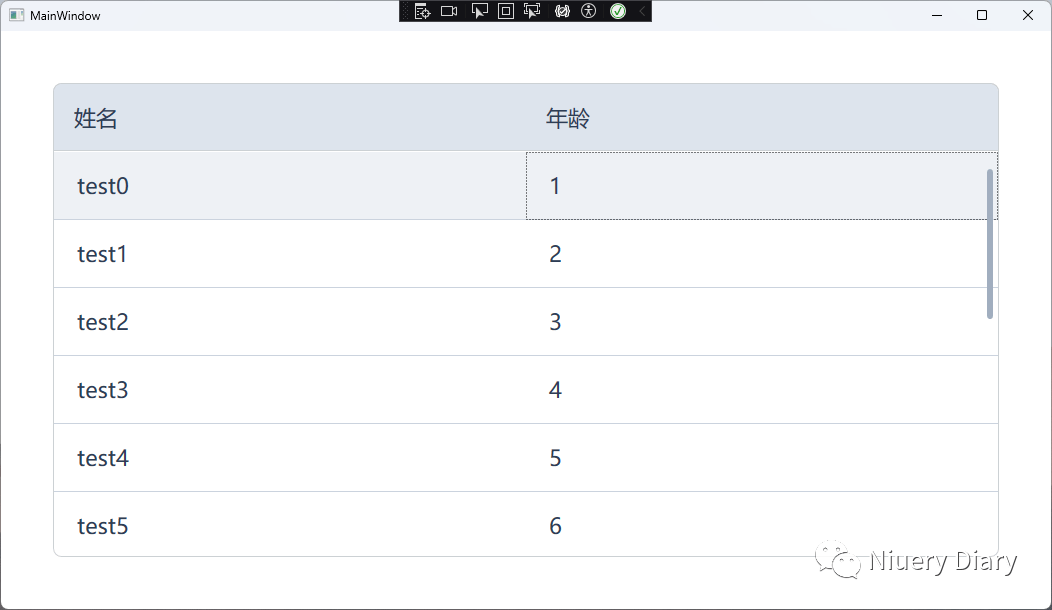Click the green checkmark status icon

pyautogui.click(x=618, y=11)
